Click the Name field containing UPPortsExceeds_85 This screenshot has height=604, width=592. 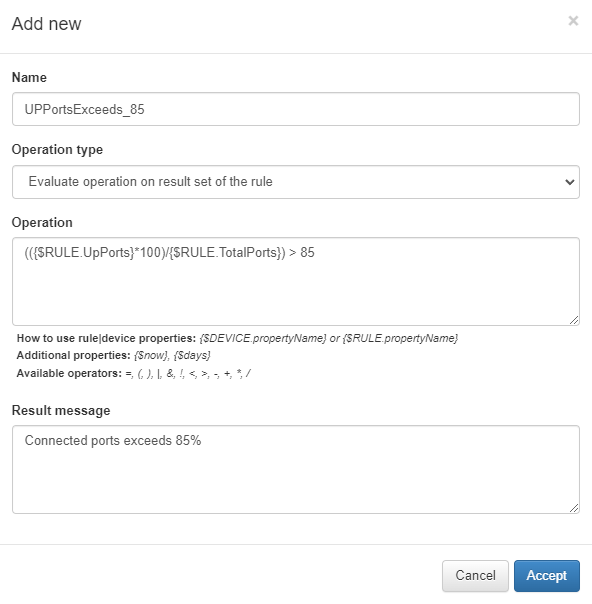296,109
